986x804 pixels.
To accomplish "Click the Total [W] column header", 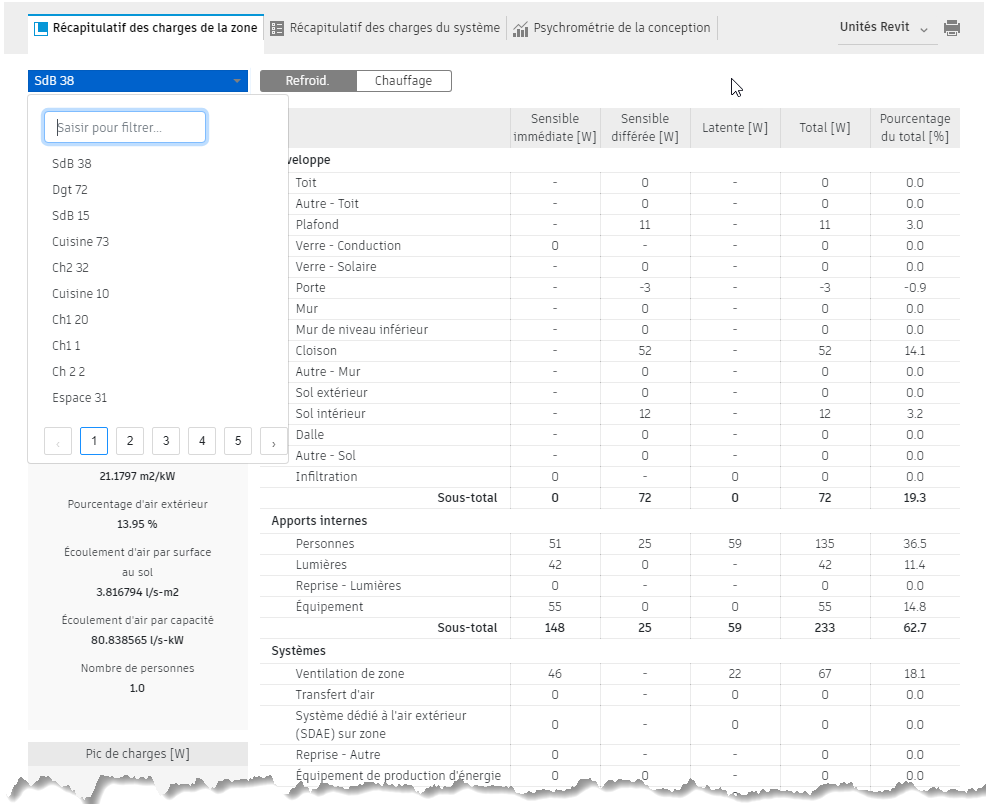I will 825,128.
